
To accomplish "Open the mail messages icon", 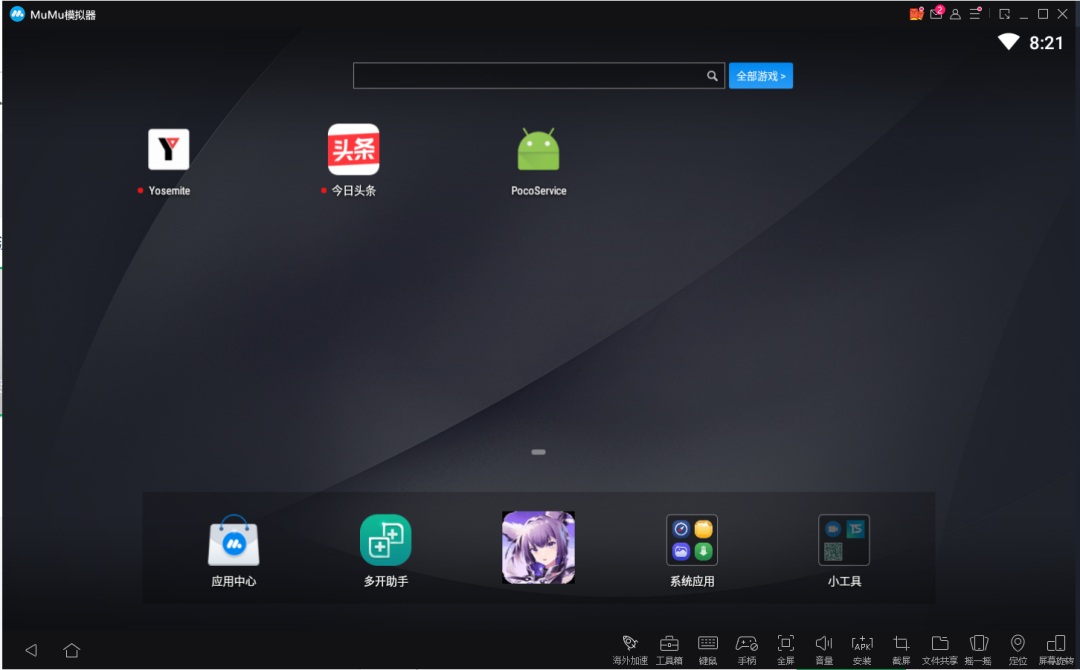I will [936, 13].
